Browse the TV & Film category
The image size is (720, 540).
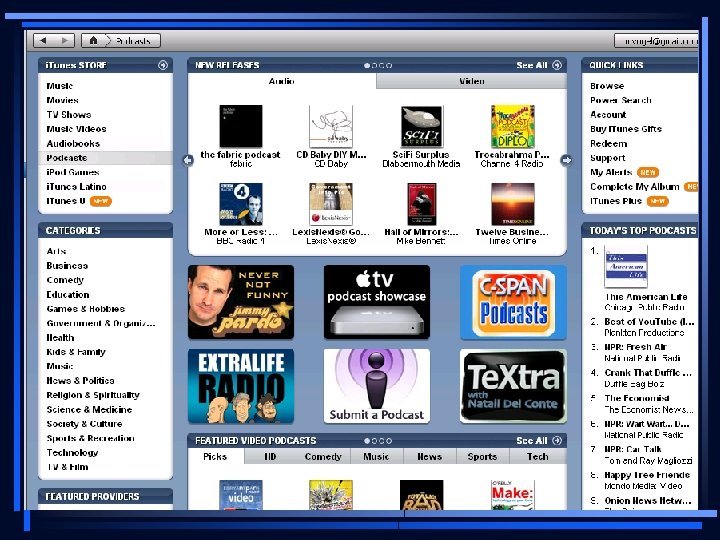coord(68,467)
